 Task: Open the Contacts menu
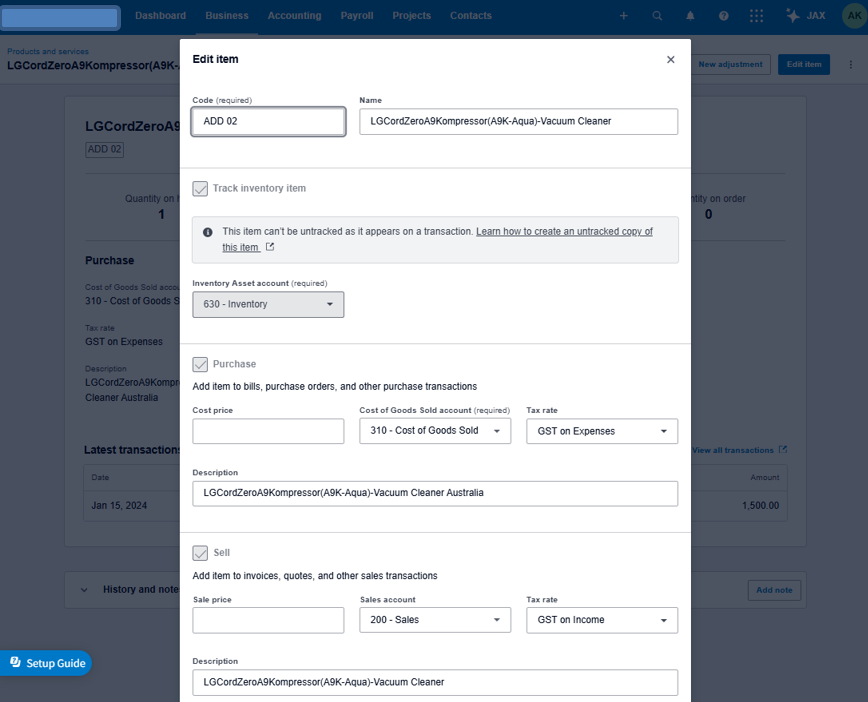coord(471,16)
